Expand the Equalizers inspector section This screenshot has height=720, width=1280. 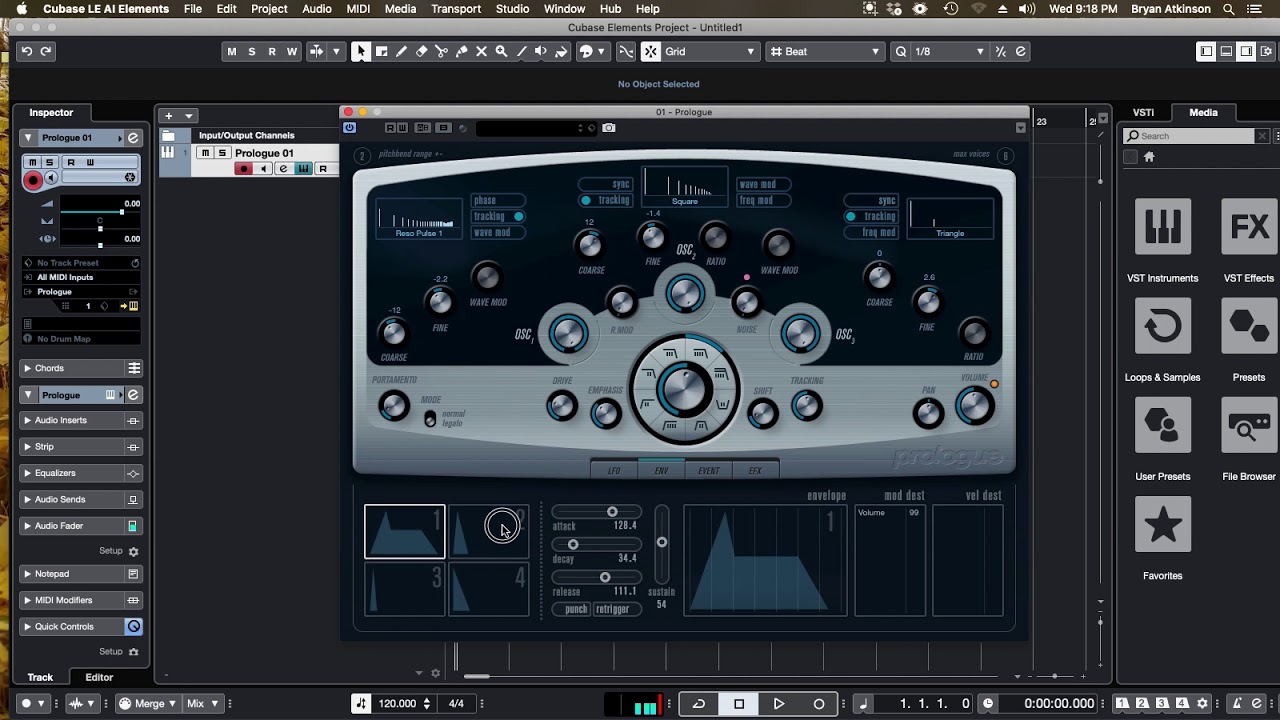point(81,473)
